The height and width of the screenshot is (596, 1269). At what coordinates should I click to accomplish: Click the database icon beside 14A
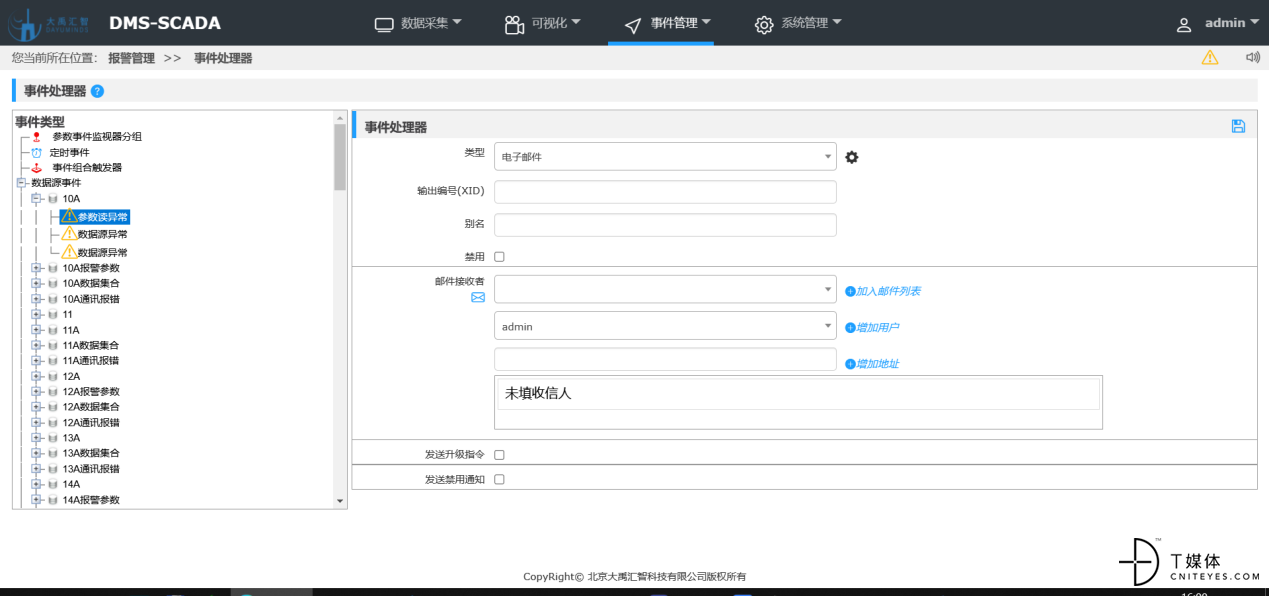tap(52, 484)
